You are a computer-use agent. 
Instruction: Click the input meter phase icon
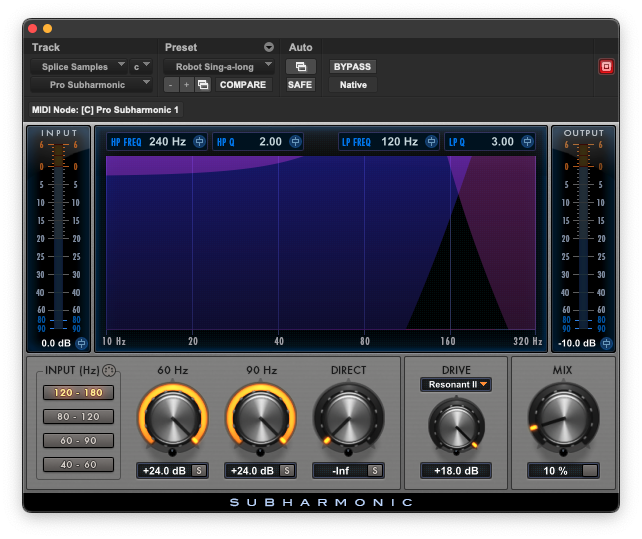[82, 343]
